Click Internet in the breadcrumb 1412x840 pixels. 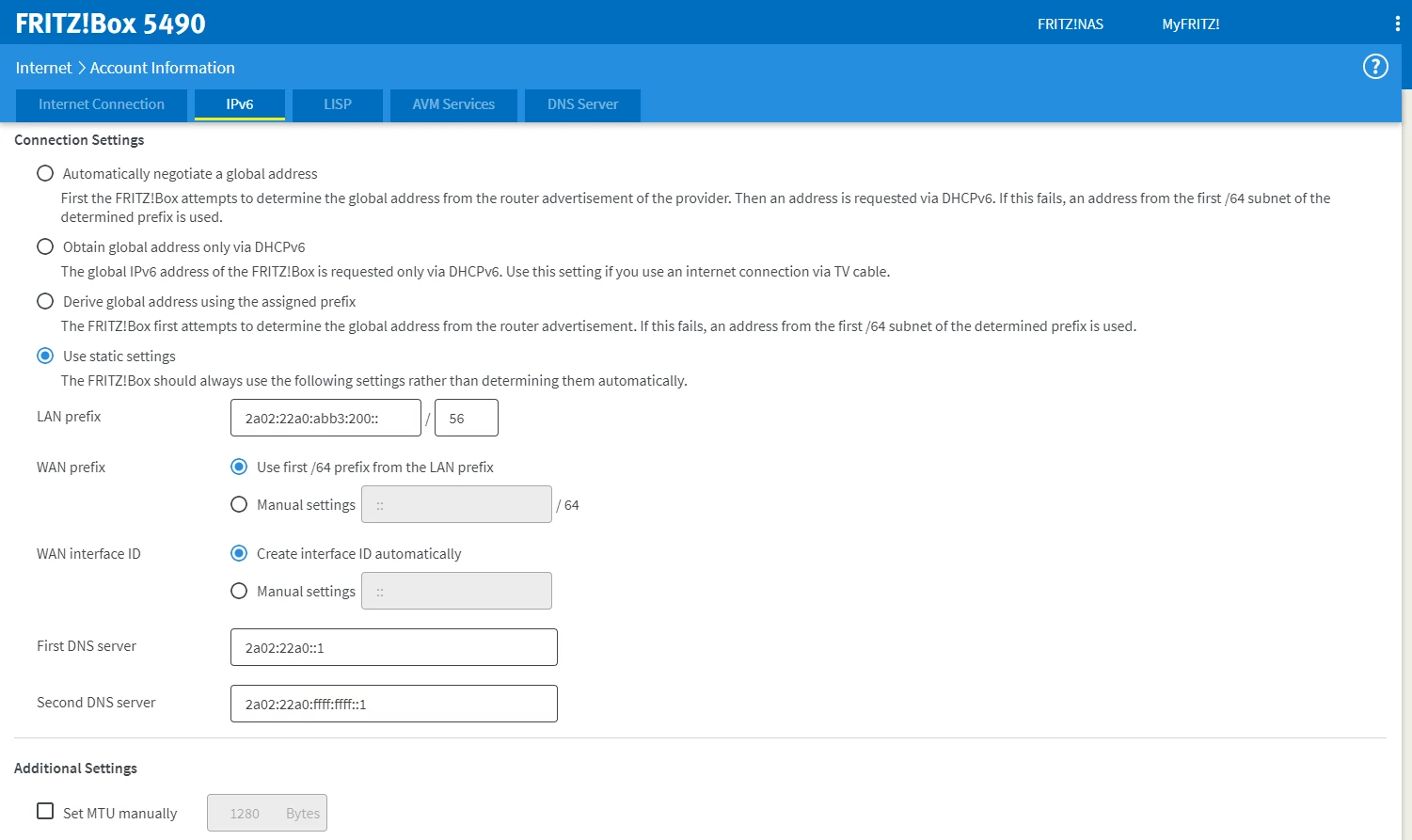[x=43, y=68]
